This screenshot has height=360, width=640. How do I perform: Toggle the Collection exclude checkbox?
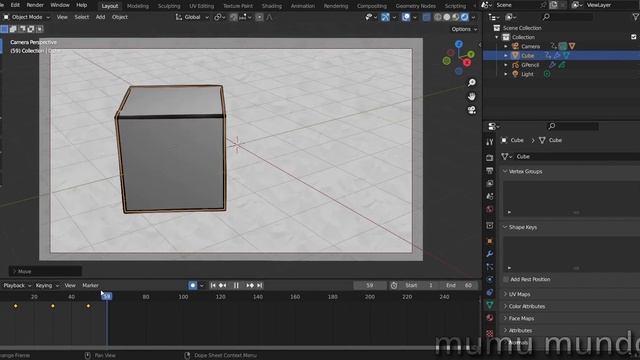tap(633, 37)
